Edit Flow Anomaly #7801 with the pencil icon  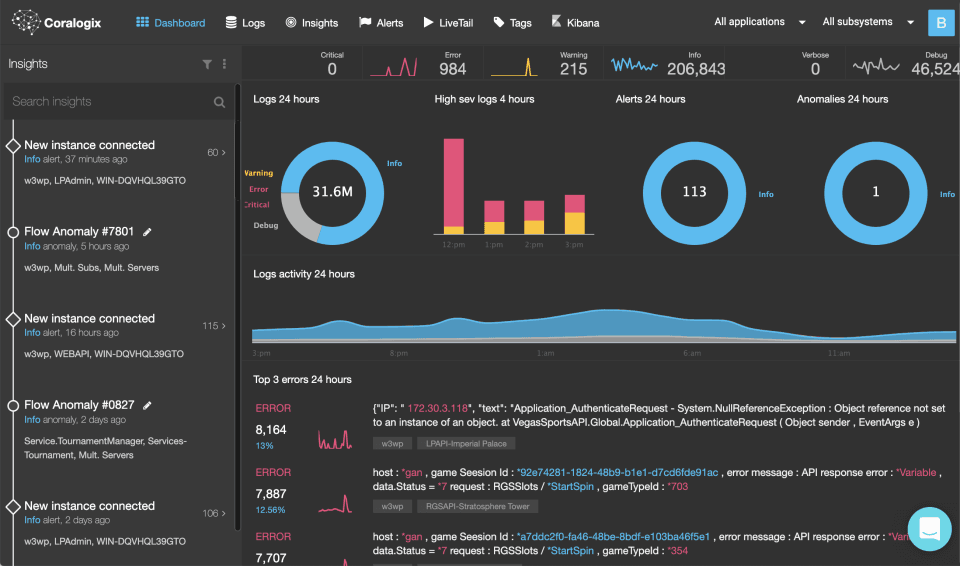tap(147, 232)
